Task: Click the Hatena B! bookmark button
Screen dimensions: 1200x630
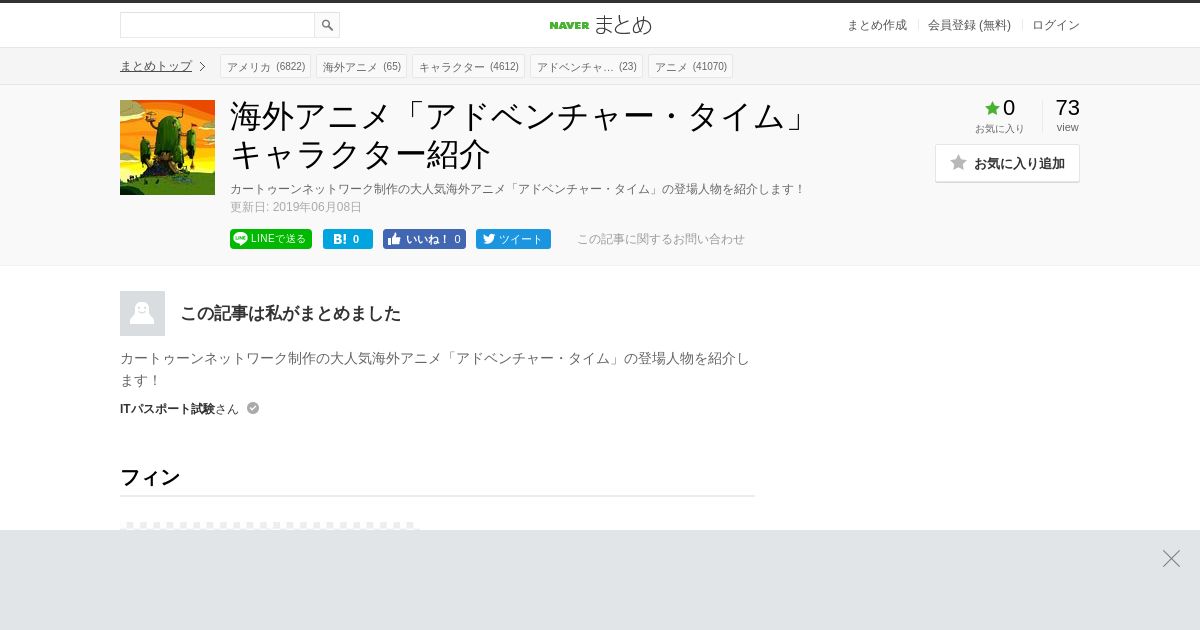Action: 348,239
